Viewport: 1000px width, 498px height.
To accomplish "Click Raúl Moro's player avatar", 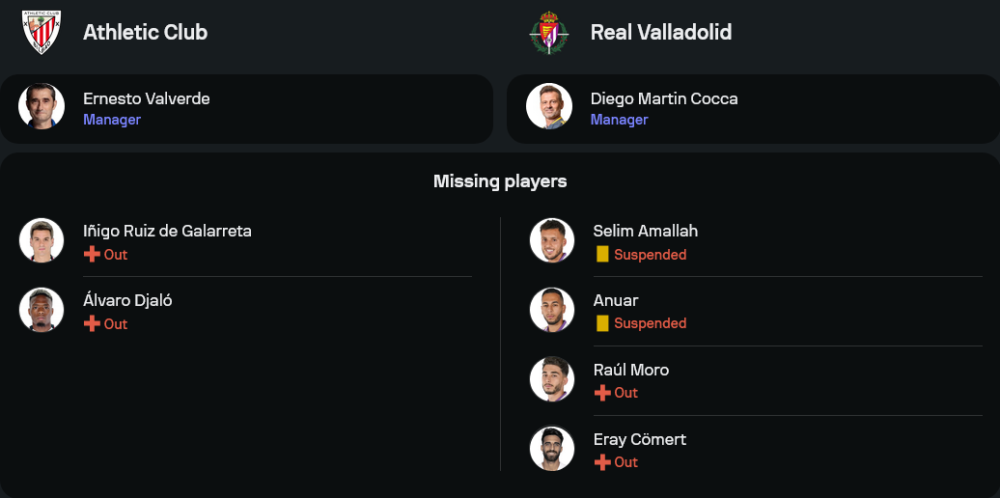I will (x=552, y=379).
